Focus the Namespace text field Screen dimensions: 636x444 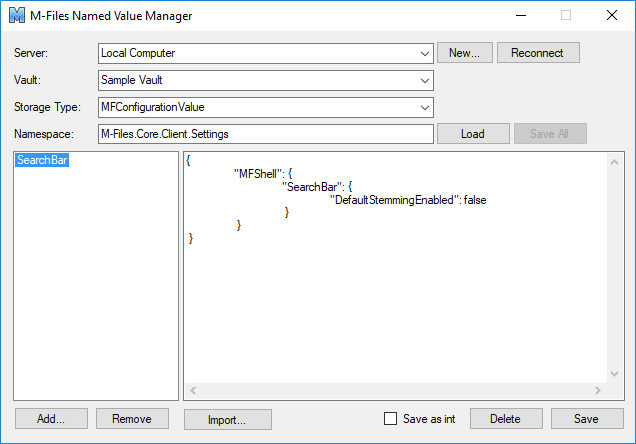tap(265, 134)
